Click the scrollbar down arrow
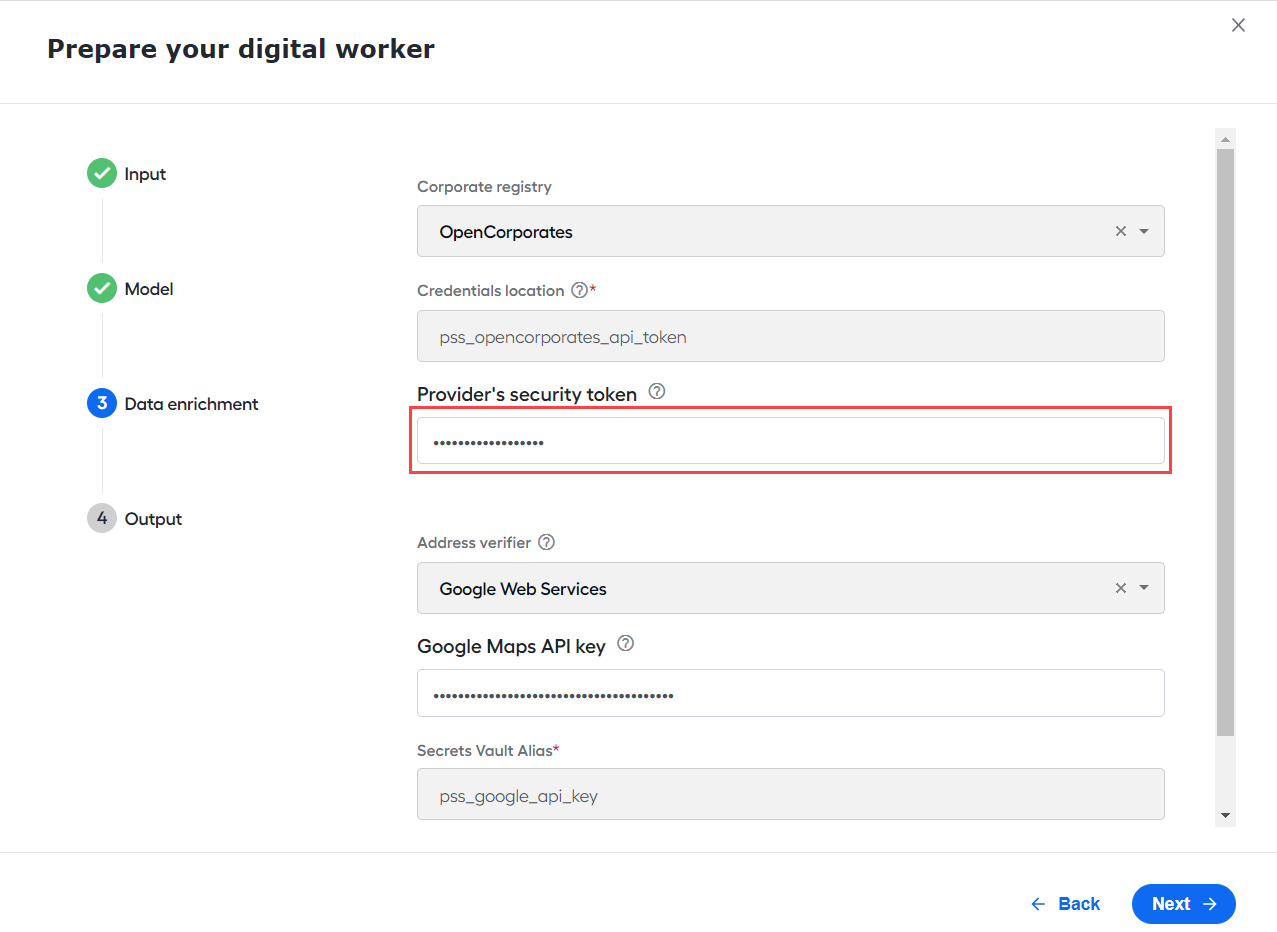 click(x=1225, y=816)
